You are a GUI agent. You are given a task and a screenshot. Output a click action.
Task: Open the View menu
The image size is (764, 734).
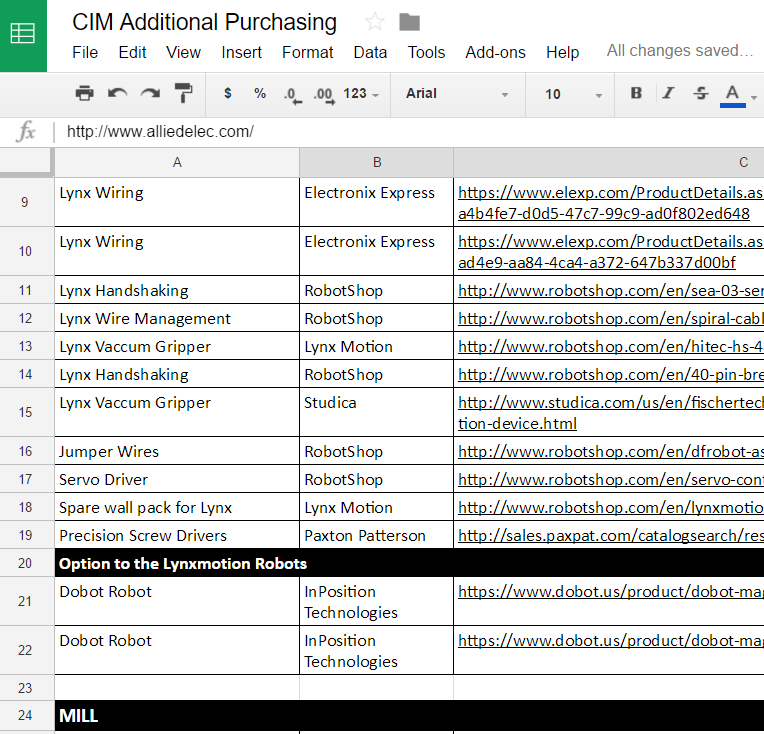tap(183, 52)
